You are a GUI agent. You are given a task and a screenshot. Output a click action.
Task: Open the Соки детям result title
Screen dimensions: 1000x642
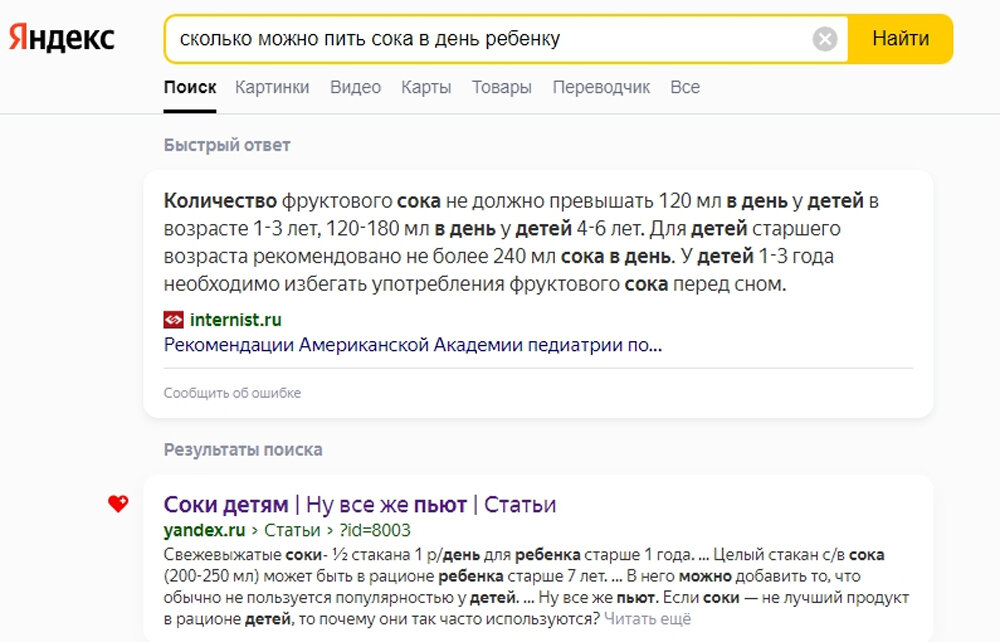point(360,504)
